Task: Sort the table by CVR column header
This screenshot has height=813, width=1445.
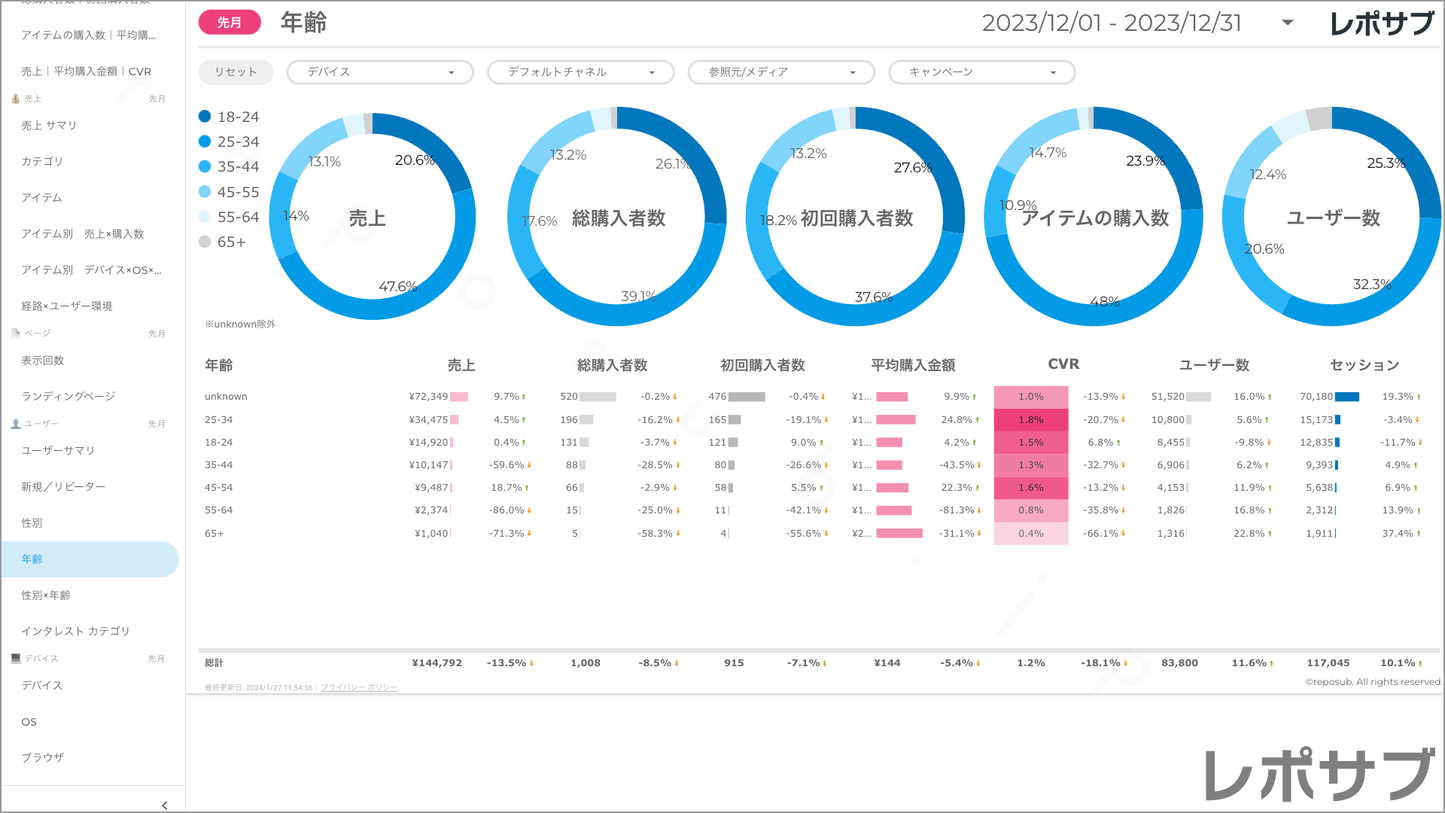Action: point(1063,365)
